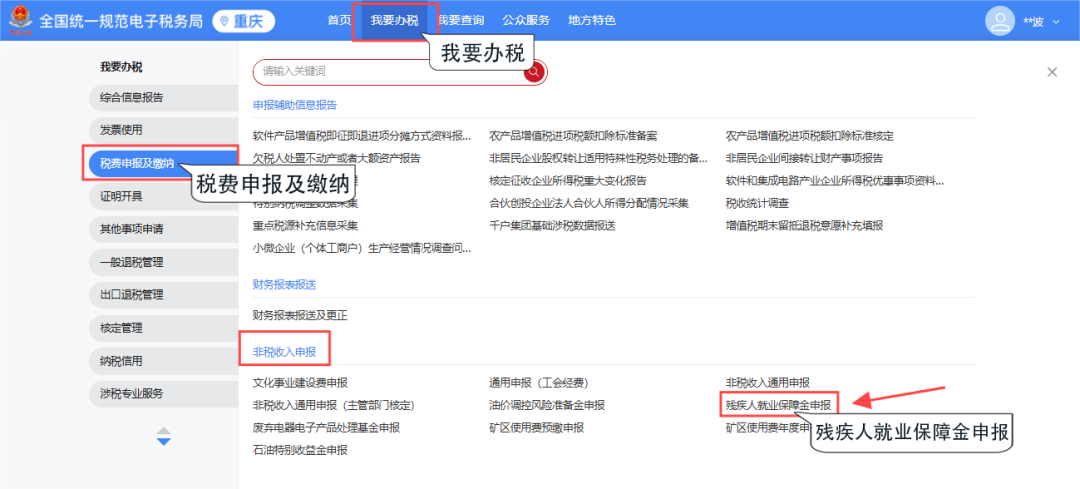Select 其他事项申请 in the sidebar

163,229
